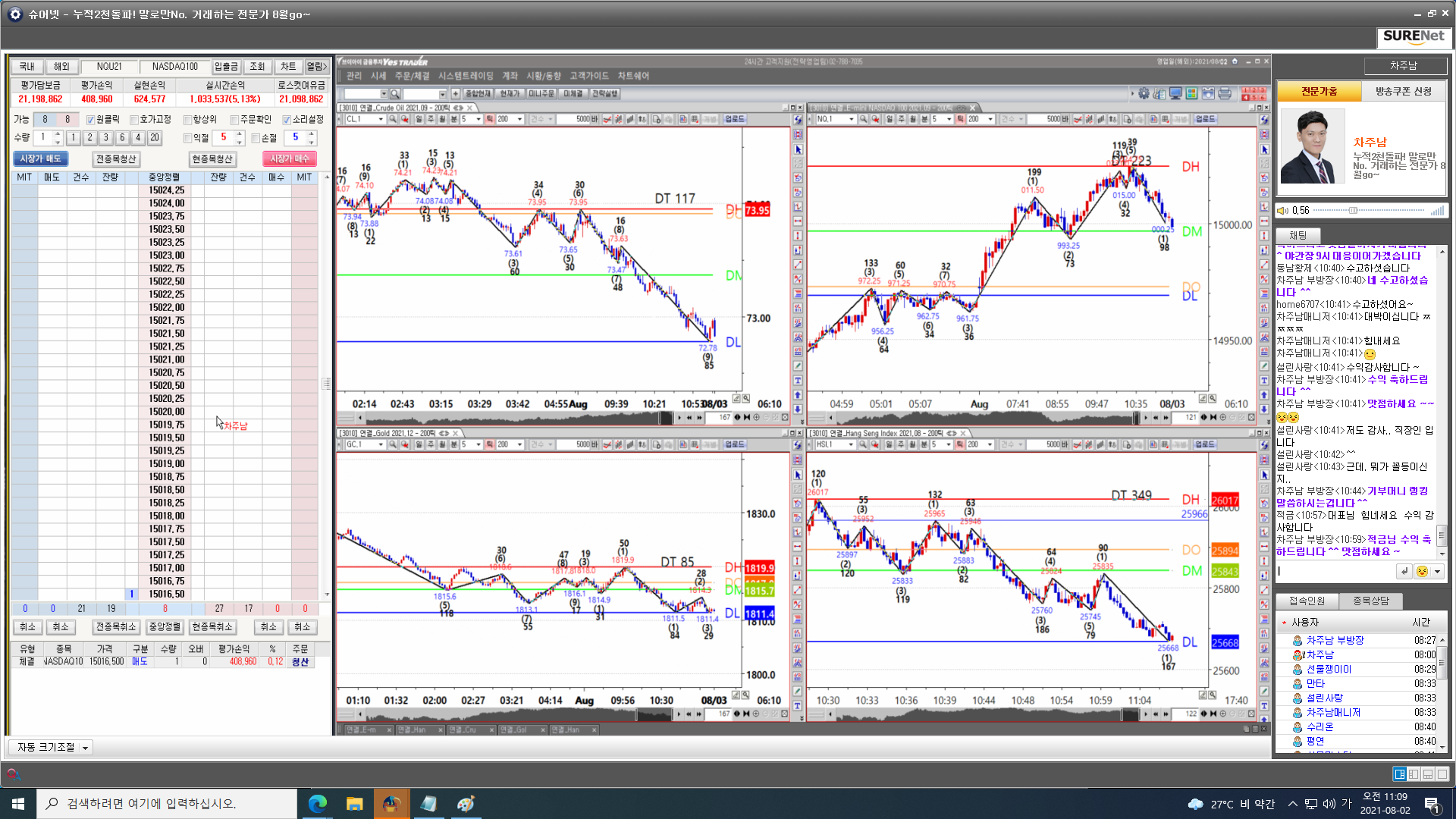
Task: Click the speaker volume icon in broadcast panel
Action: (x=1282, y=211)
